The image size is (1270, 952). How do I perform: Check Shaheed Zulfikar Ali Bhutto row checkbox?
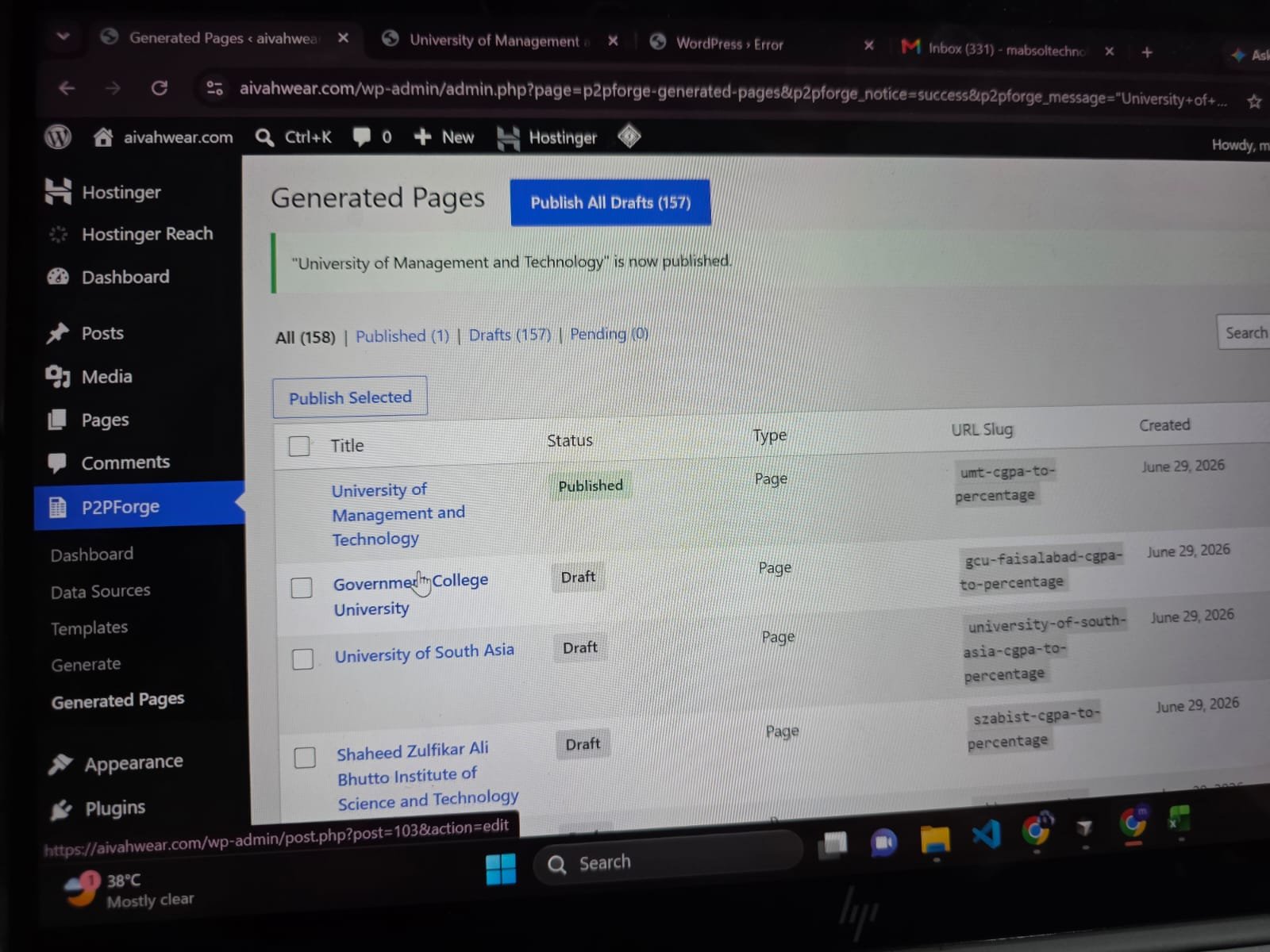pos(306,758)
